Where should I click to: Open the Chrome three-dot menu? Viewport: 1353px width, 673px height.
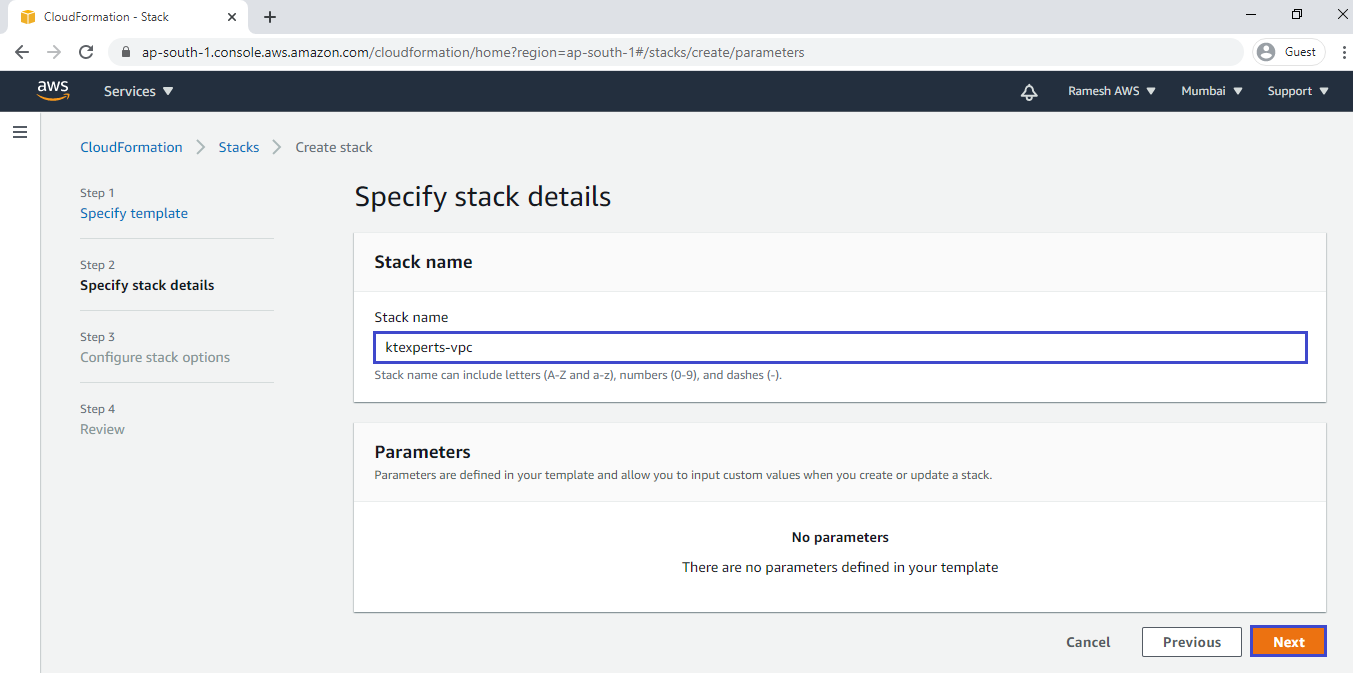[x=1338, y=52]
